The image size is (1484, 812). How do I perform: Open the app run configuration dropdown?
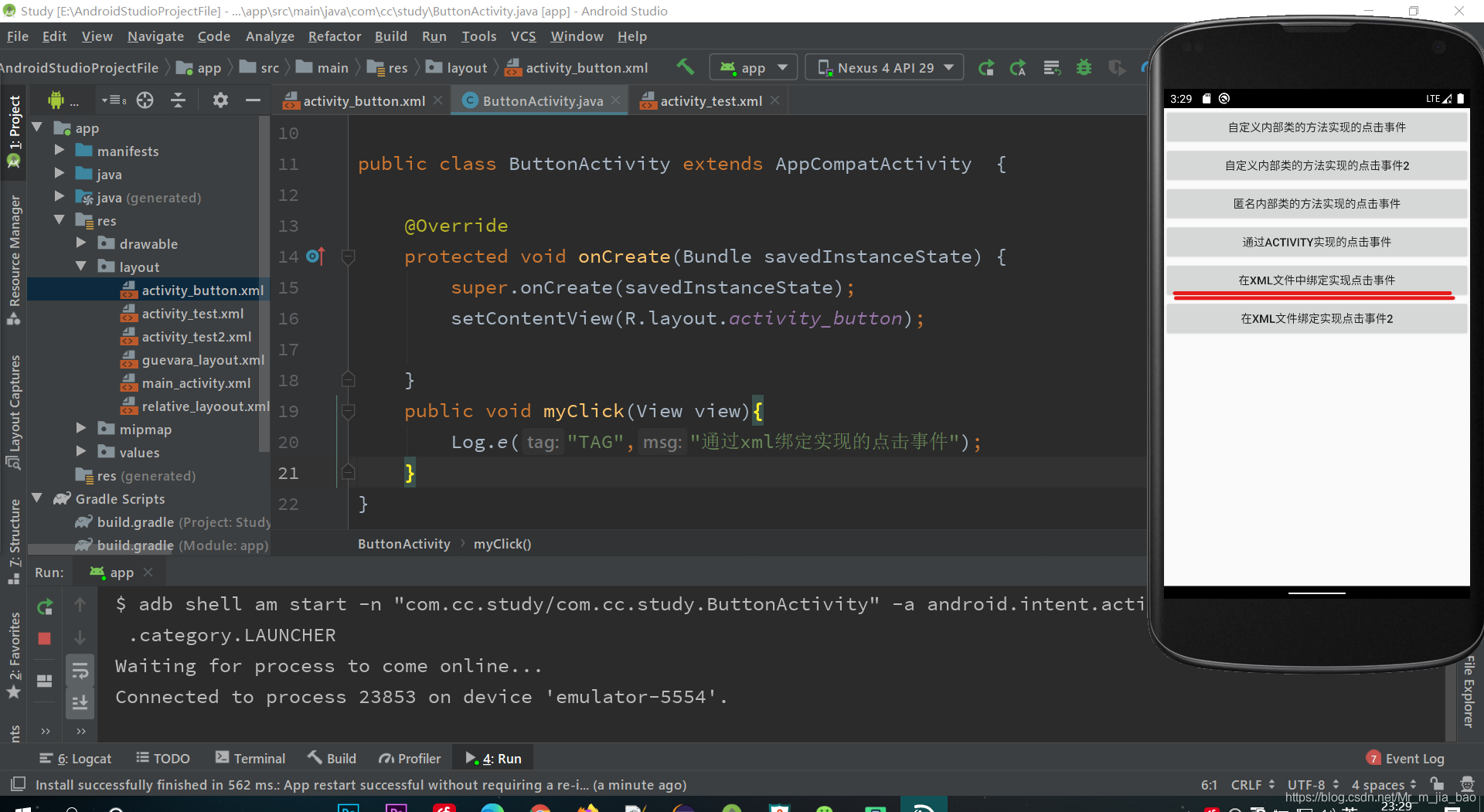(754, 67)
